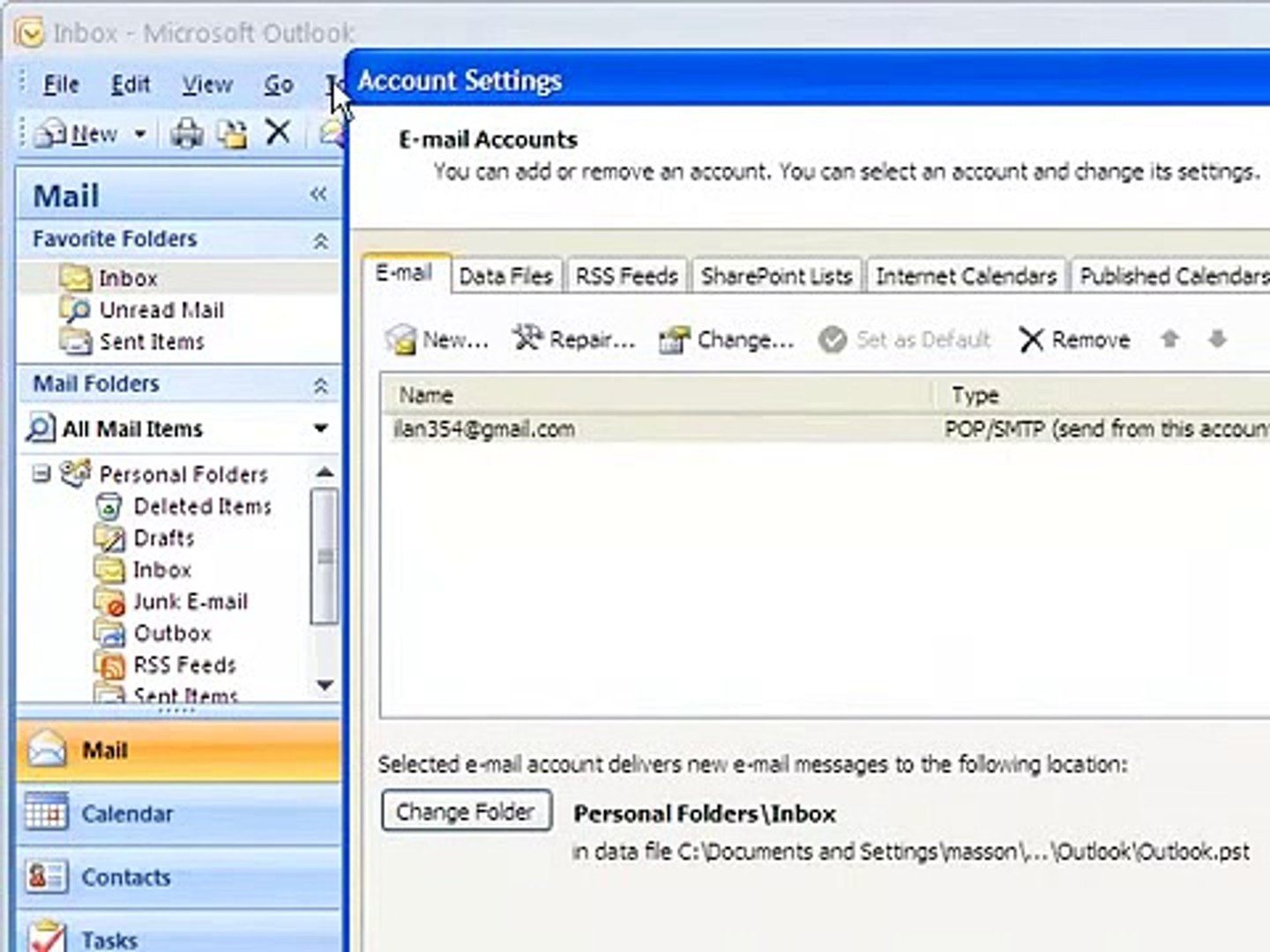Open the Go menu

(x=279, y=85)
